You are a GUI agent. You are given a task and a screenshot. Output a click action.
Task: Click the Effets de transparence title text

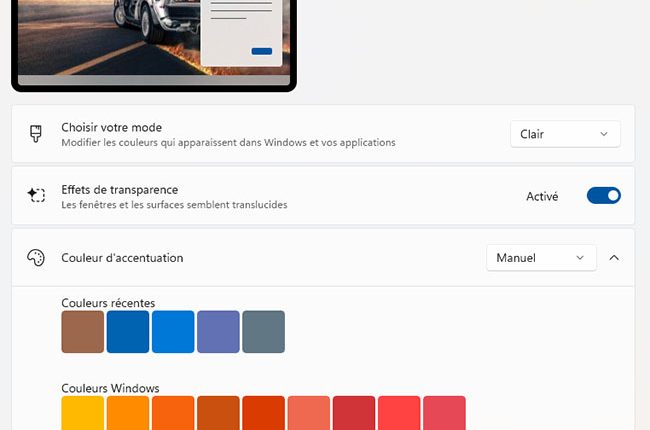pyautogui.click(x=120, y=190)
